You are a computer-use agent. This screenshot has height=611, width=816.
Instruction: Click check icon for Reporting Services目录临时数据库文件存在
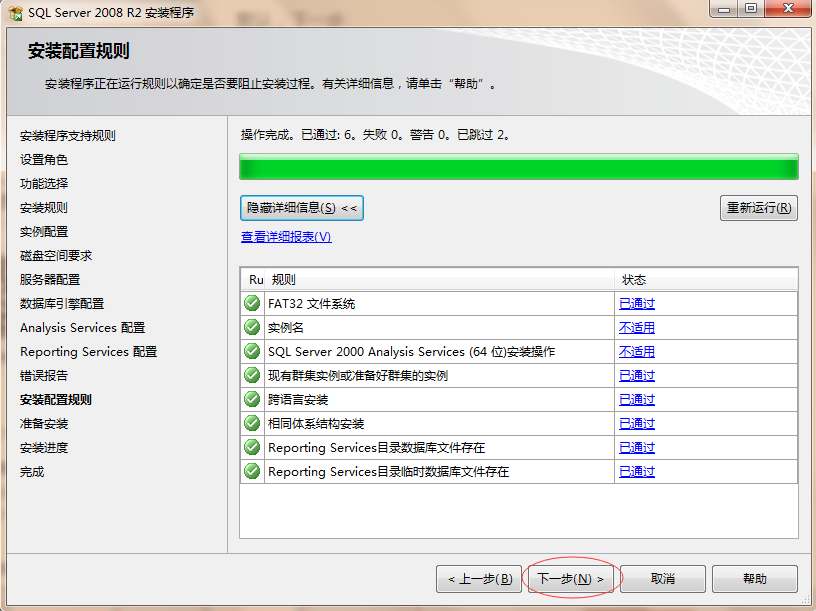tap(252, 471)
